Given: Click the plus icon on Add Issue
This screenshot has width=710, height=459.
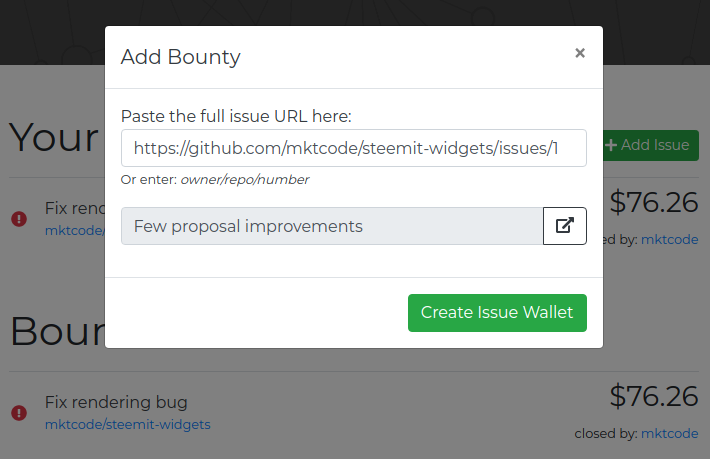Looking at the screenshot, I should (x=611, y=145).
